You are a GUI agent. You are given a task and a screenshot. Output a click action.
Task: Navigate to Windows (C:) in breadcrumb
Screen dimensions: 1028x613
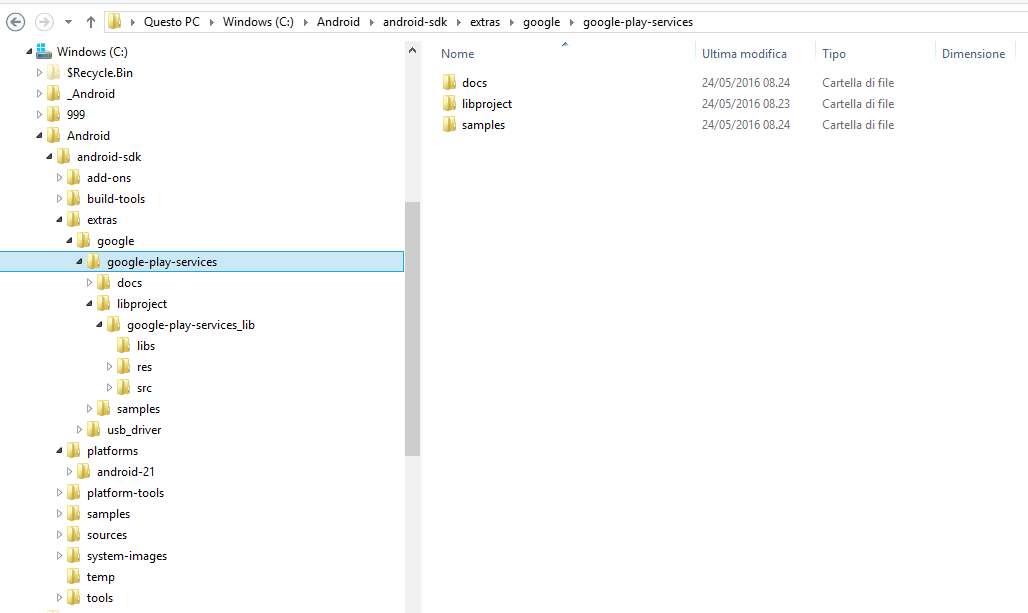258,22
